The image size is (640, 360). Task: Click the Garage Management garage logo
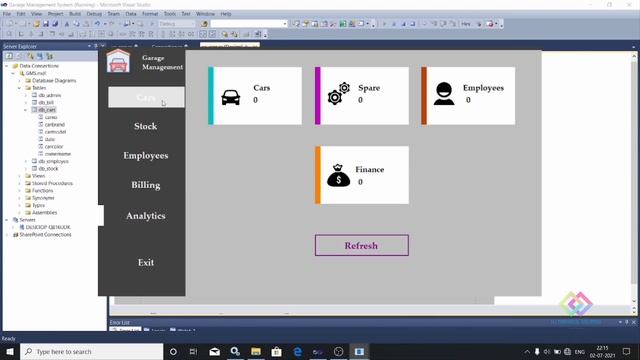(118, 61)
